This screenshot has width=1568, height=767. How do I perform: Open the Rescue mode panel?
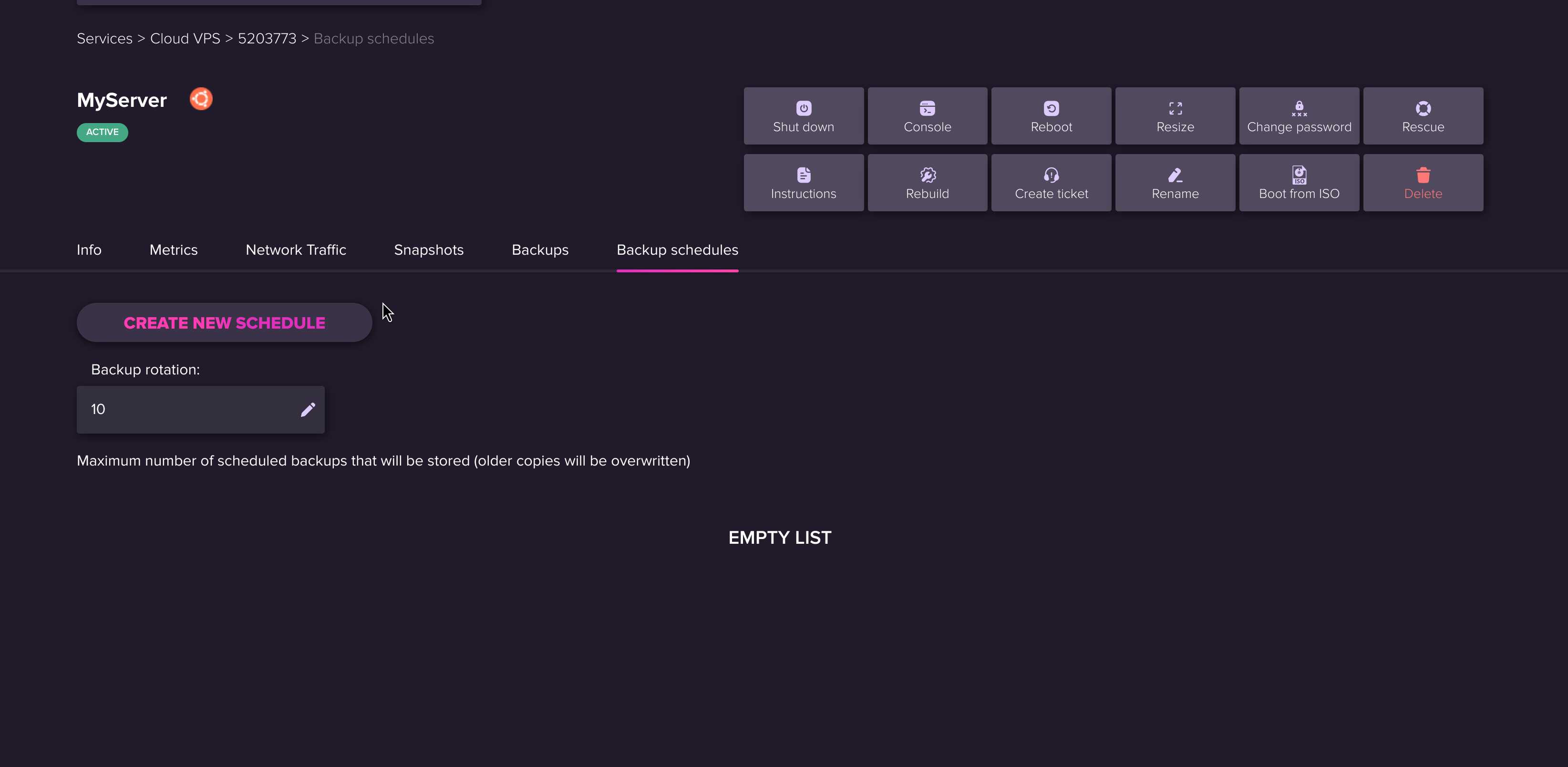coord(1423,115)
